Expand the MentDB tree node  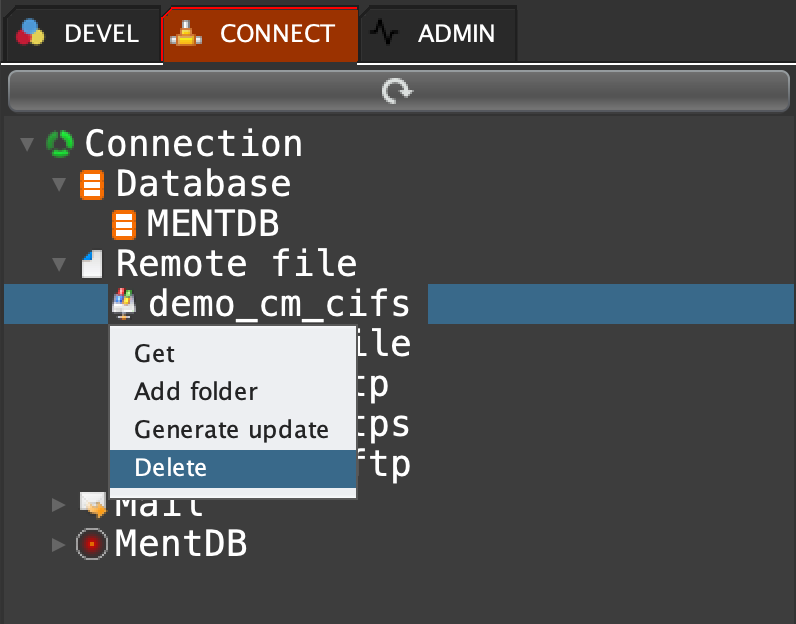[59, 545]
